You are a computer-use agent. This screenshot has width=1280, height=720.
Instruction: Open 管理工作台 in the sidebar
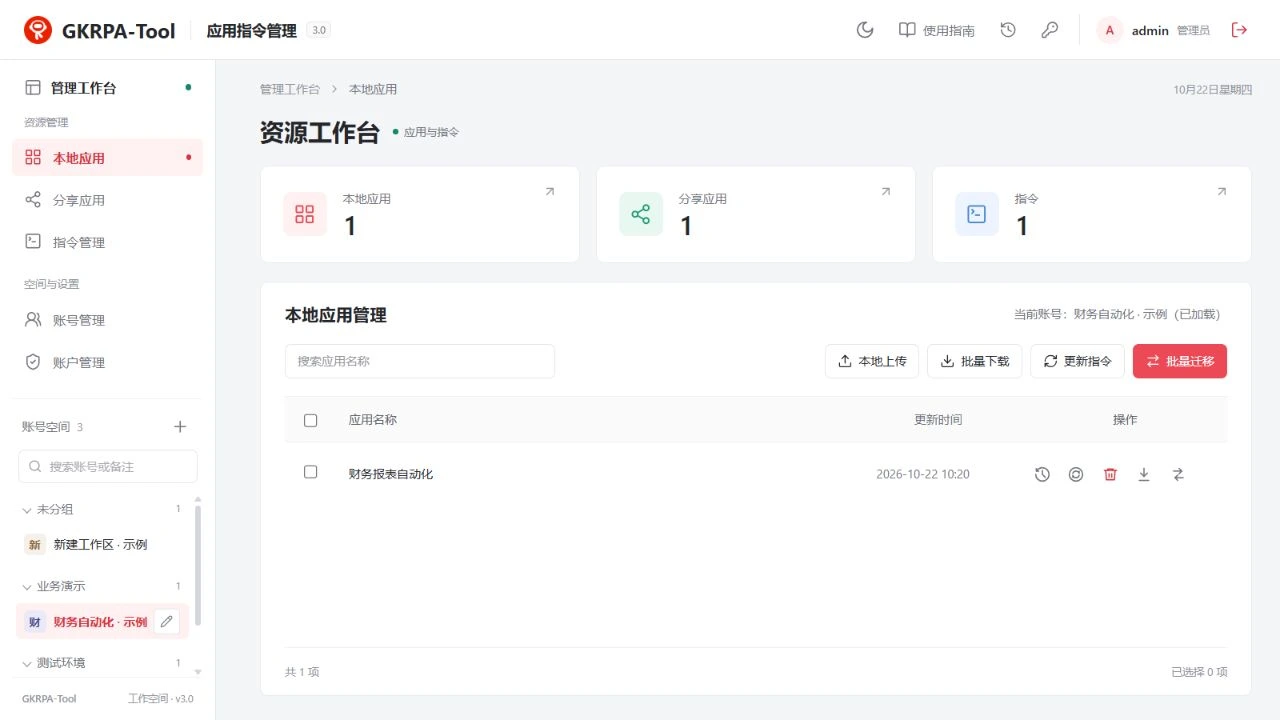[x=107, y=88]
